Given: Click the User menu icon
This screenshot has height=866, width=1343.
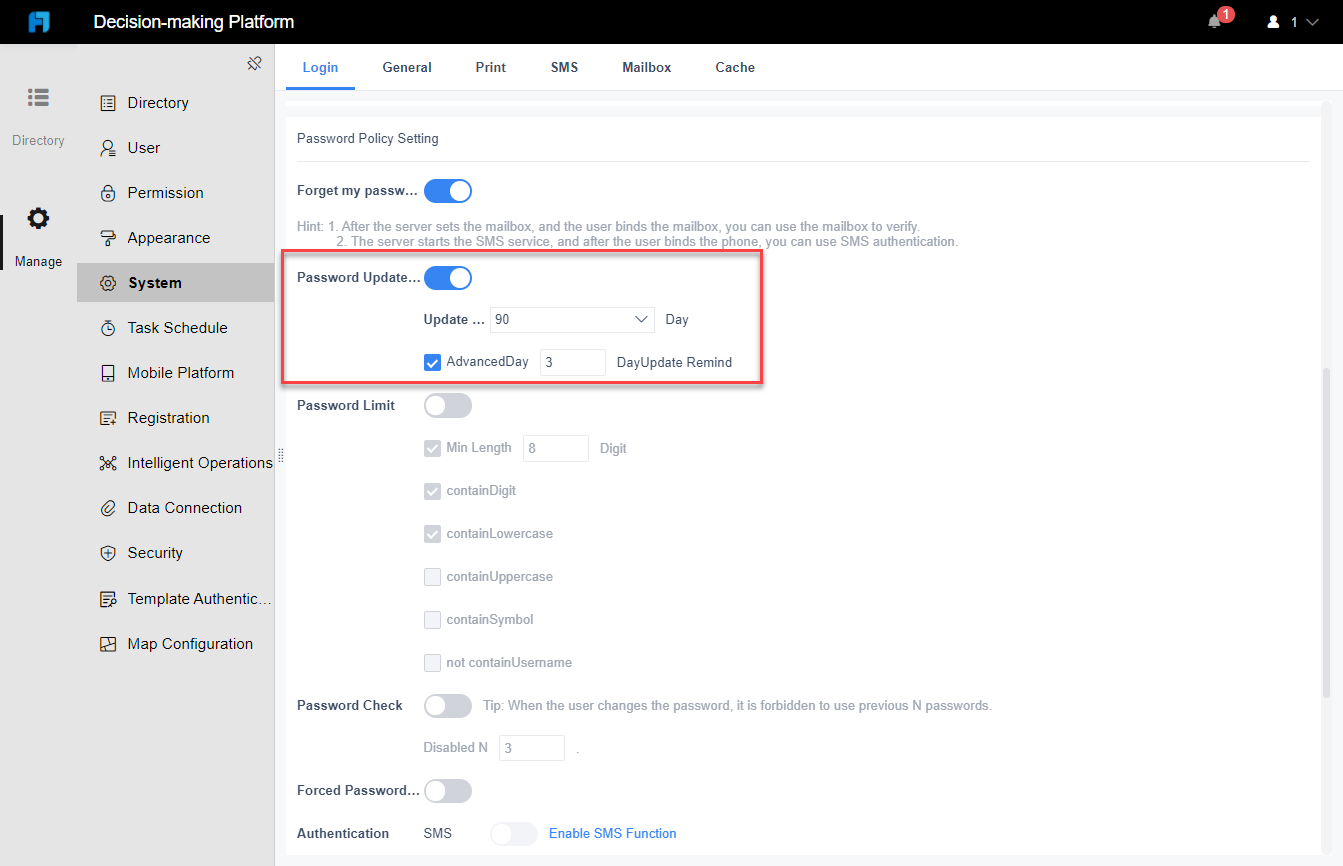Looking at the screenshot, I should pyautogui.click(x=108, y=148).
